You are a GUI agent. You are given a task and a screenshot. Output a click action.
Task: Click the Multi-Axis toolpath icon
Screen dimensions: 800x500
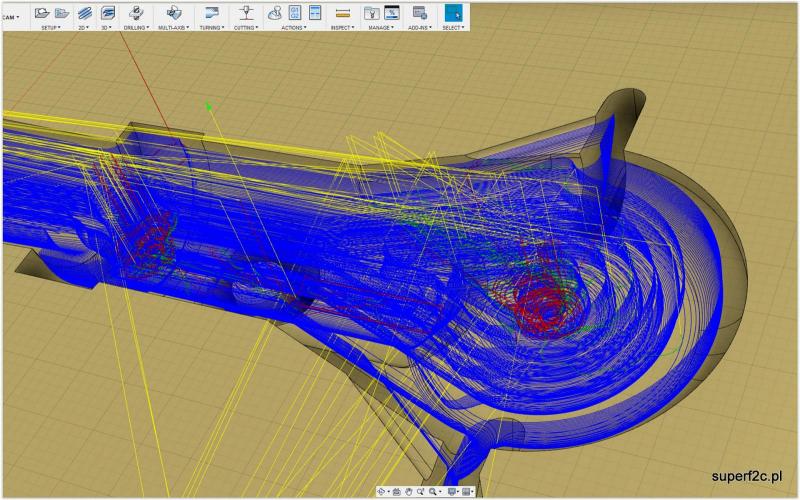coord(174,13)
